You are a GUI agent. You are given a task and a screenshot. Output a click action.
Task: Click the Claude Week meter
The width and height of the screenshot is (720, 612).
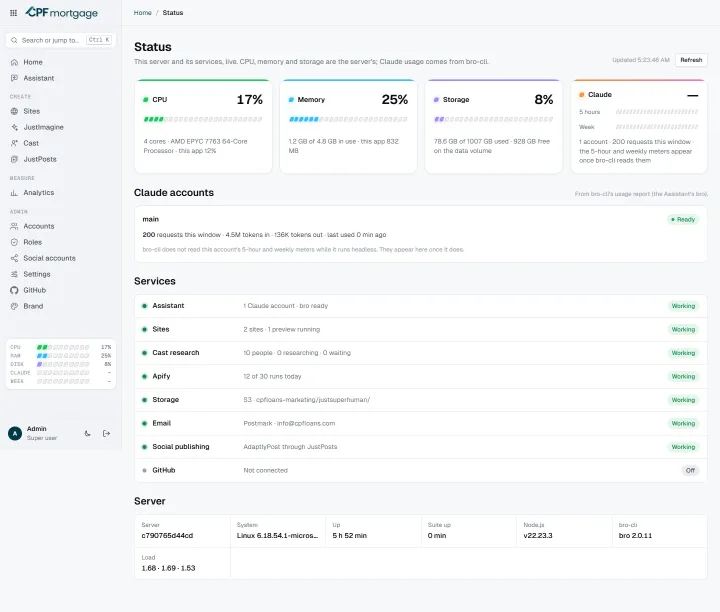pyautogui.click(x=657, y=127)
